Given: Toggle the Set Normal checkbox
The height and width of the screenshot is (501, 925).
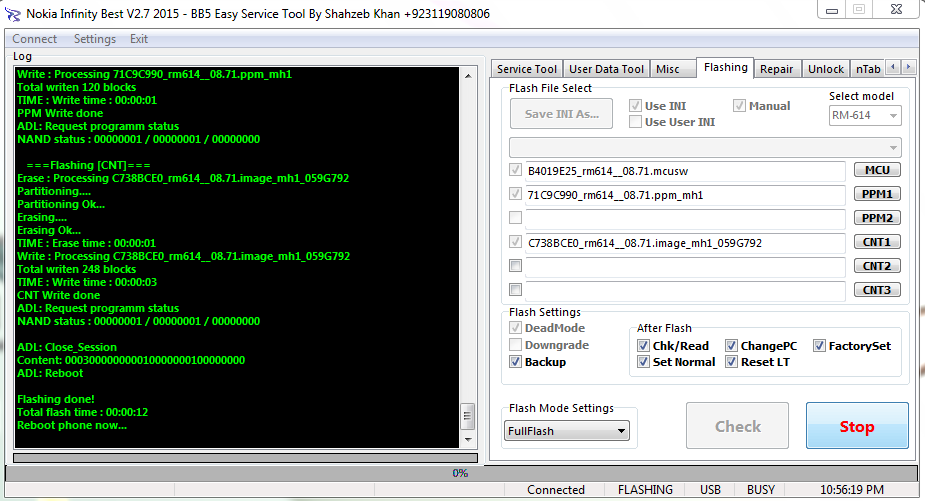Looking at the screenshot, I should [x=644, y=362].
